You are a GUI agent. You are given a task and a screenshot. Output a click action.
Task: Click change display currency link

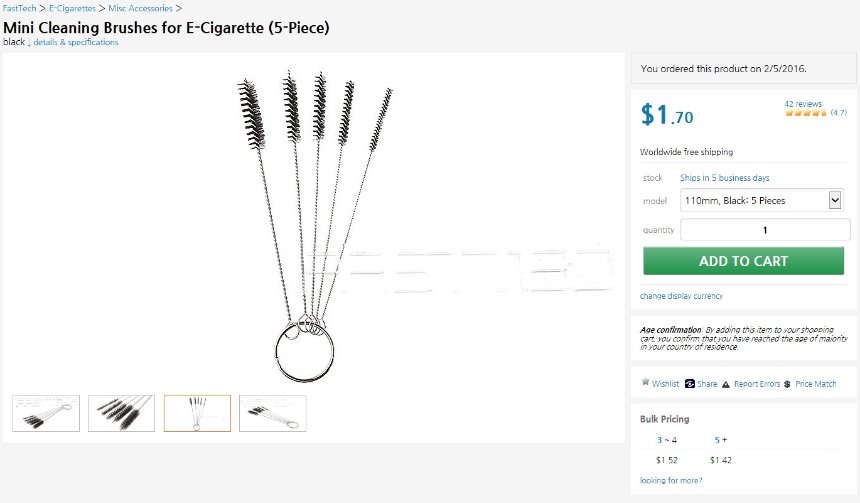(681, 296)
